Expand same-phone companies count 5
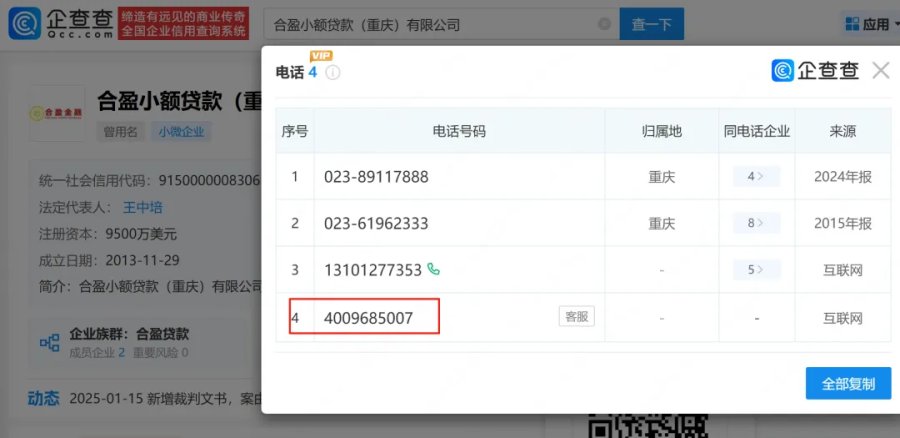Viewport: 900px width, 438px height. click(x=756, y=269)
